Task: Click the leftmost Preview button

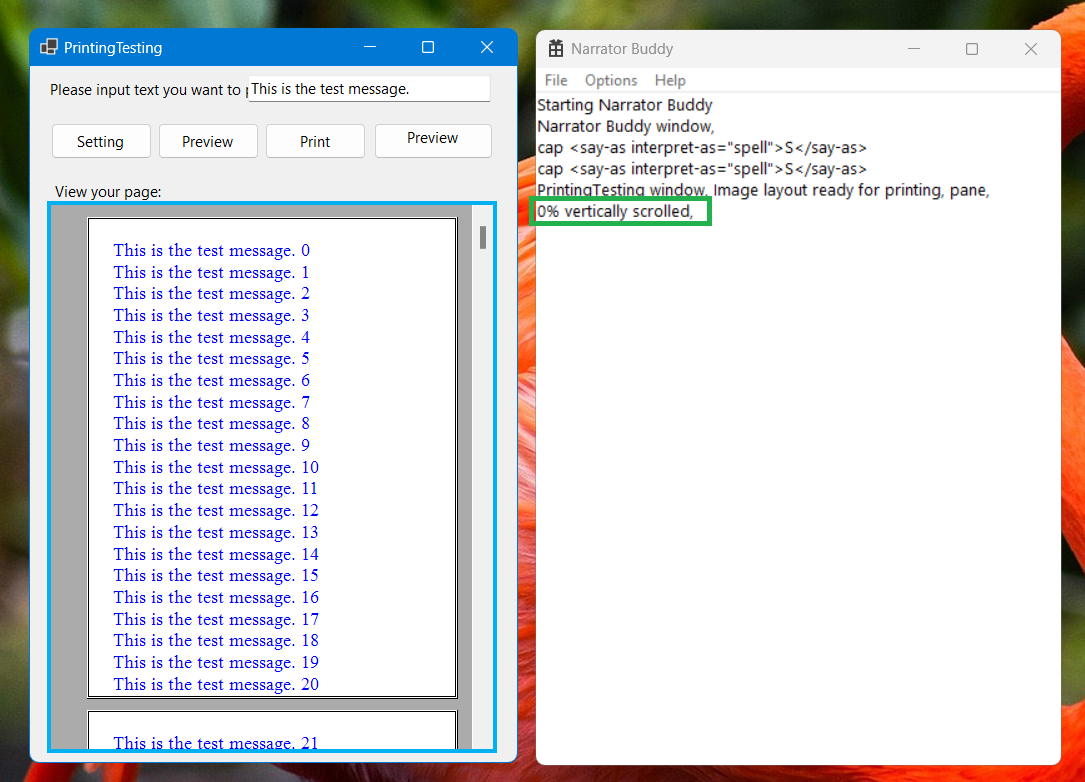Action: pyautogui.click(x=208, y=141)
